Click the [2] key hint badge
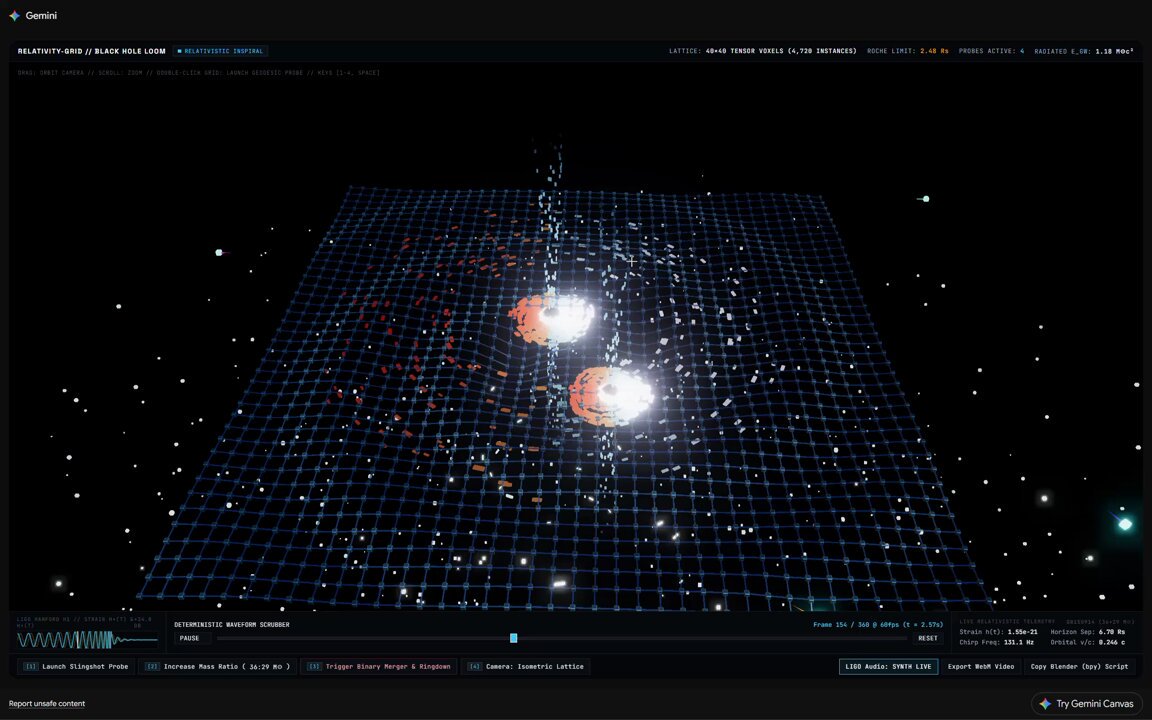Screen dimensions: 1152x720 tap(152, 666)
